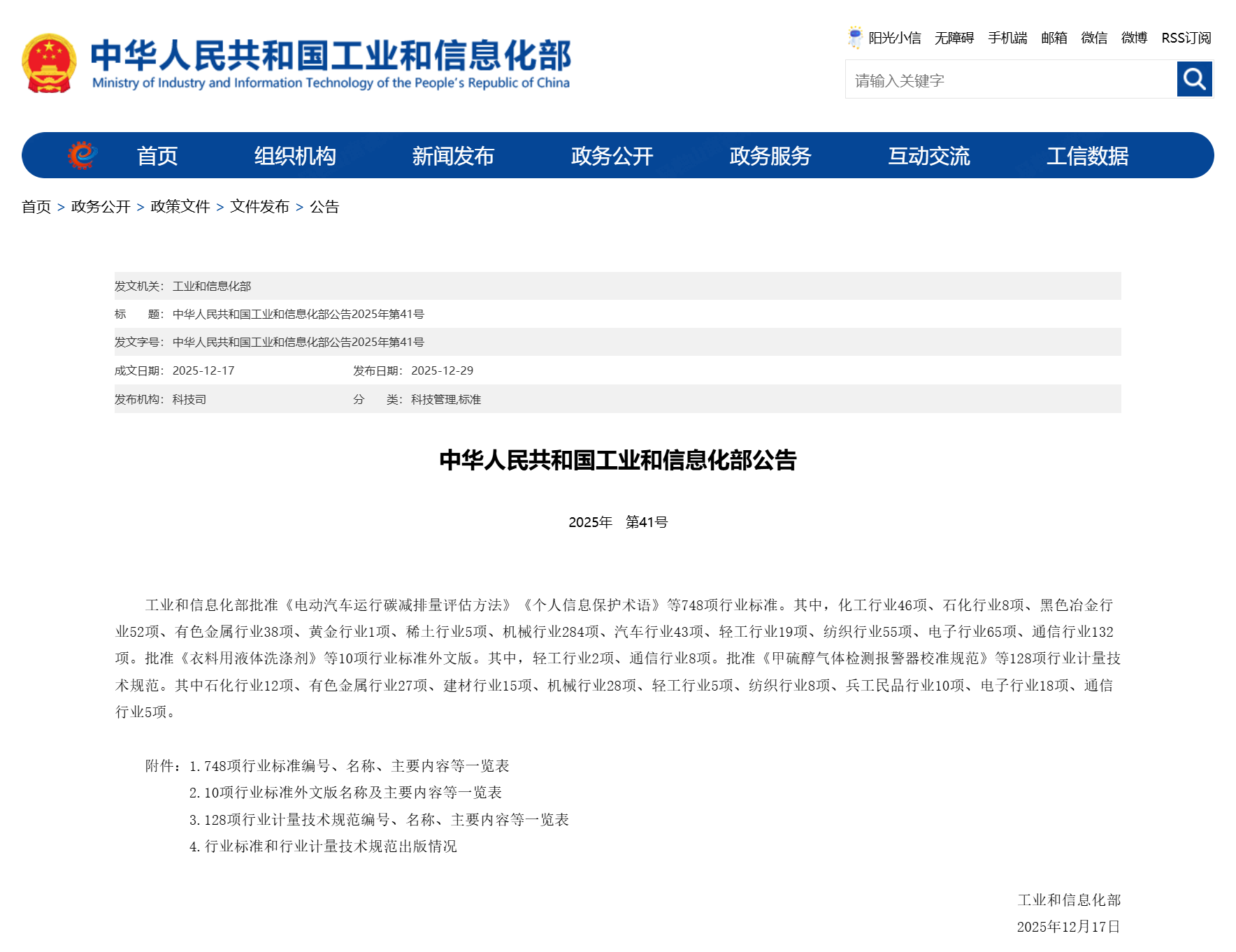The height and width of the screenshot is (952, 1236).
Task: Click the national emblem logo
Action: tap(49, 62)
